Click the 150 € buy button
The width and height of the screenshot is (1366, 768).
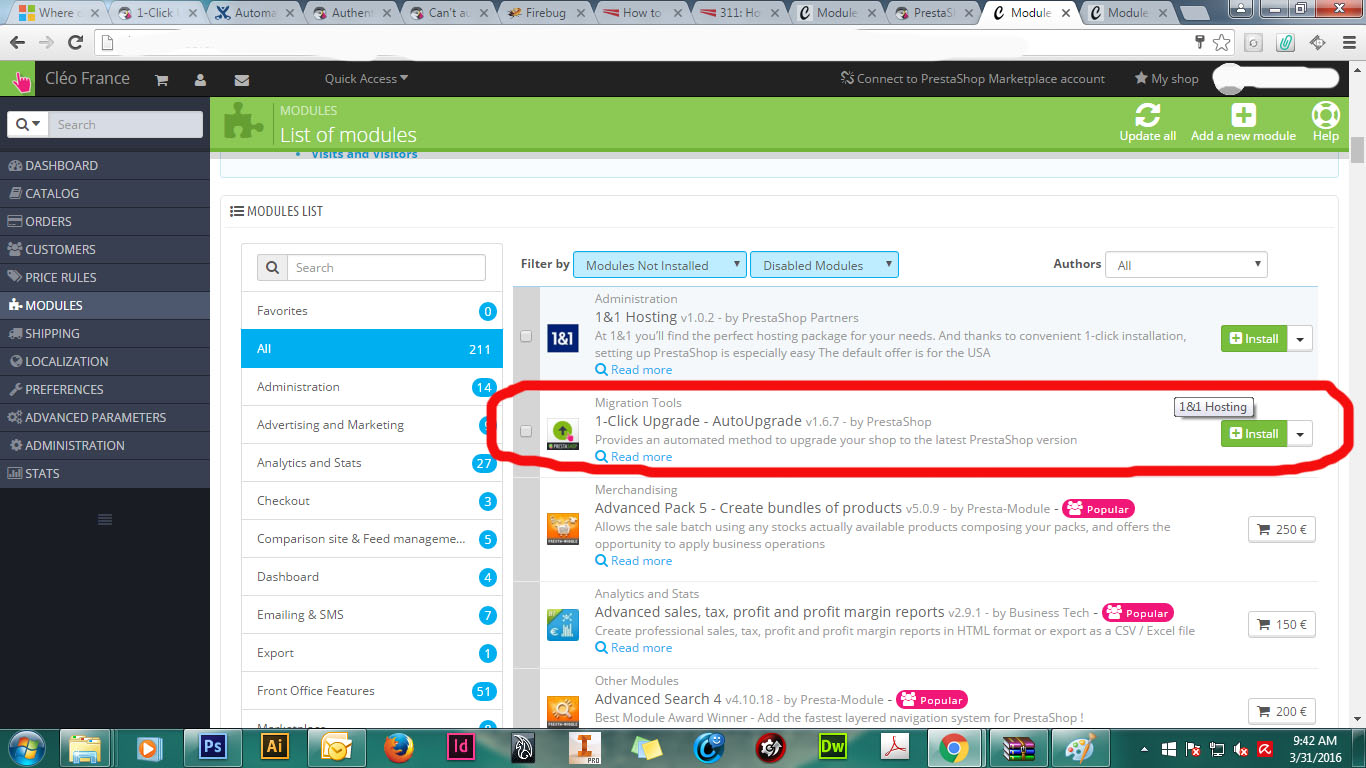pyautogui.click(x=1282, y=625)
